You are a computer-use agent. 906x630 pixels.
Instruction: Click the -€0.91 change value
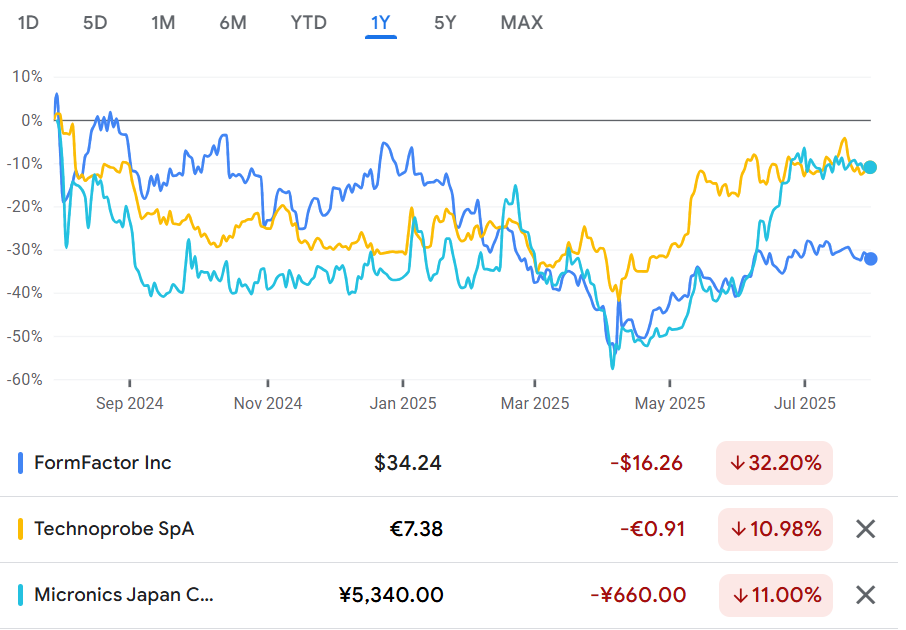653,529
